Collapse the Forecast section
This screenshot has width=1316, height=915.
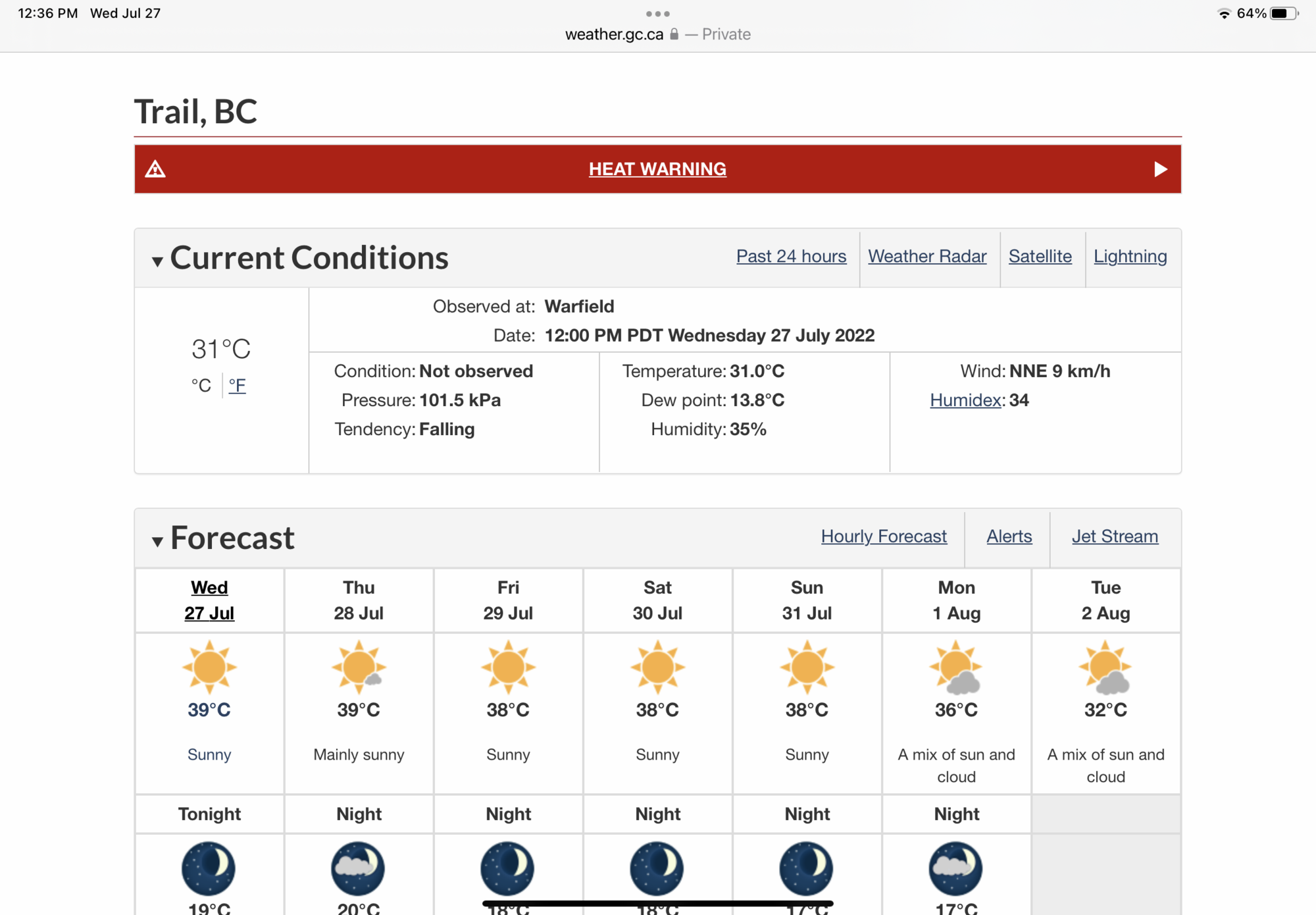pos(157,541)
